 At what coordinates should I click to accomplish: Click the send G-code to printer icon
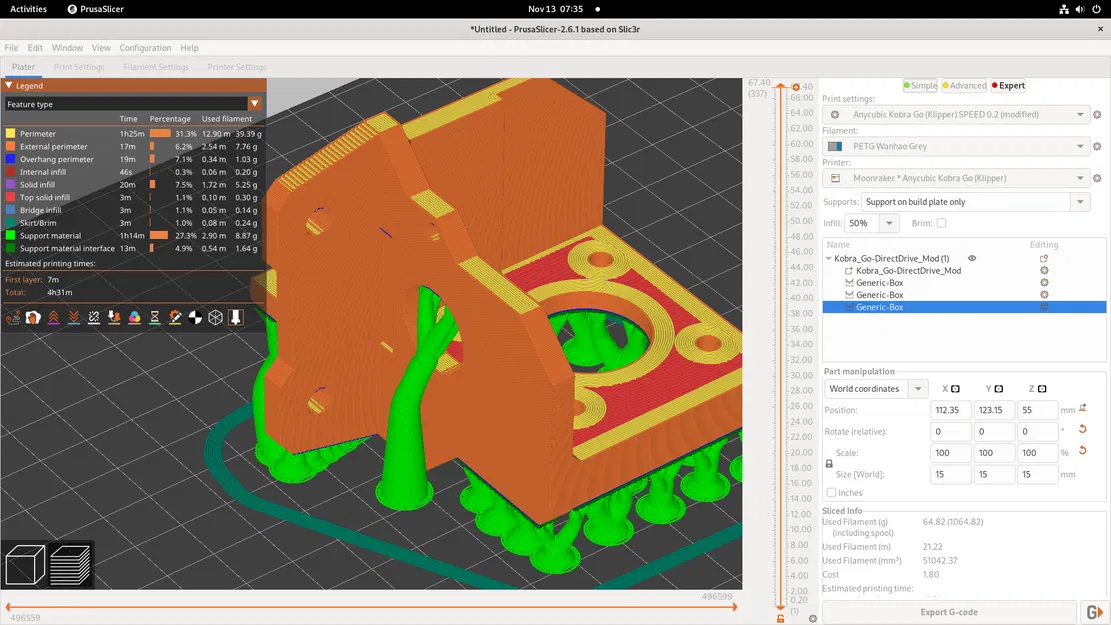tap(1093, 612)
